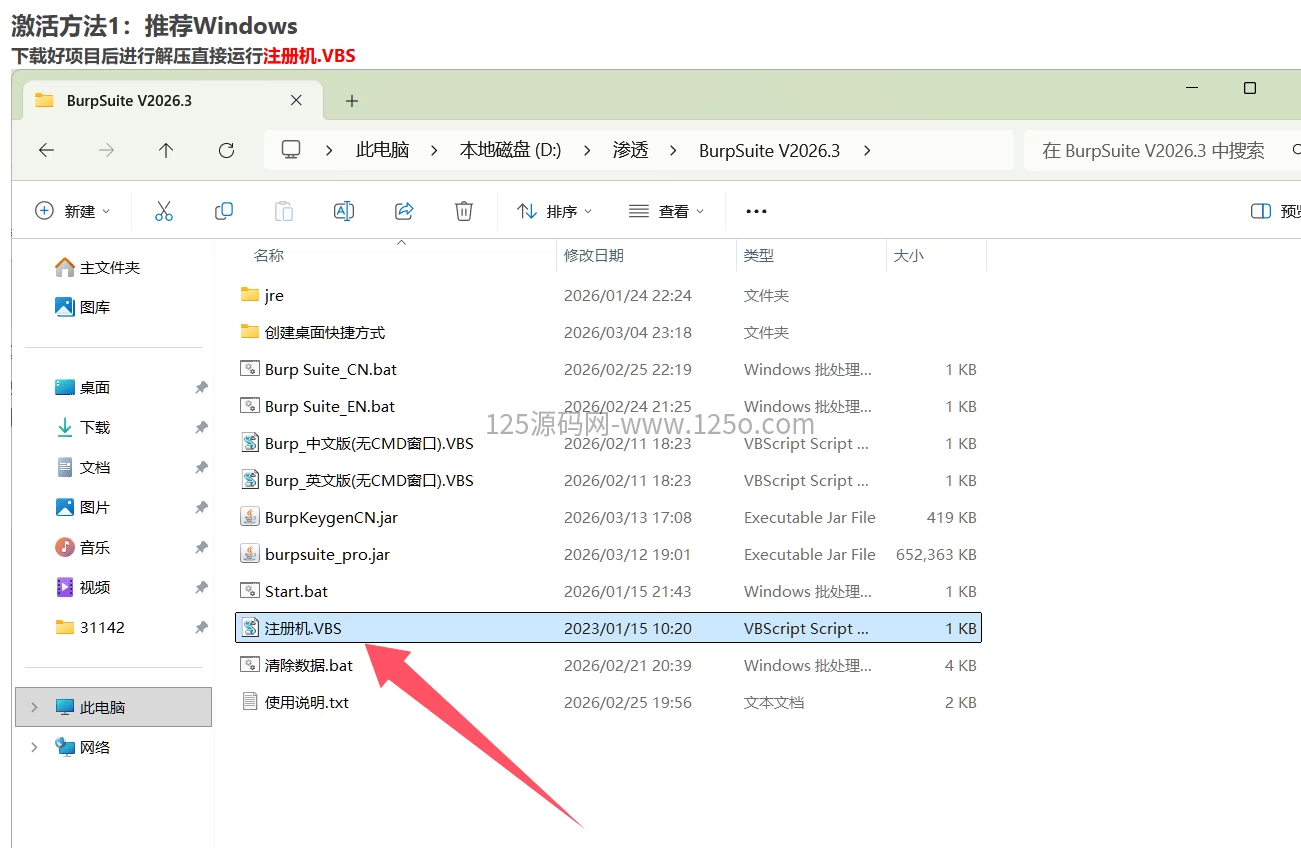Viewport: 1301px width, 848px height.
Task: Select the 注册机.VBS file
Action: (x=303, y=628)
